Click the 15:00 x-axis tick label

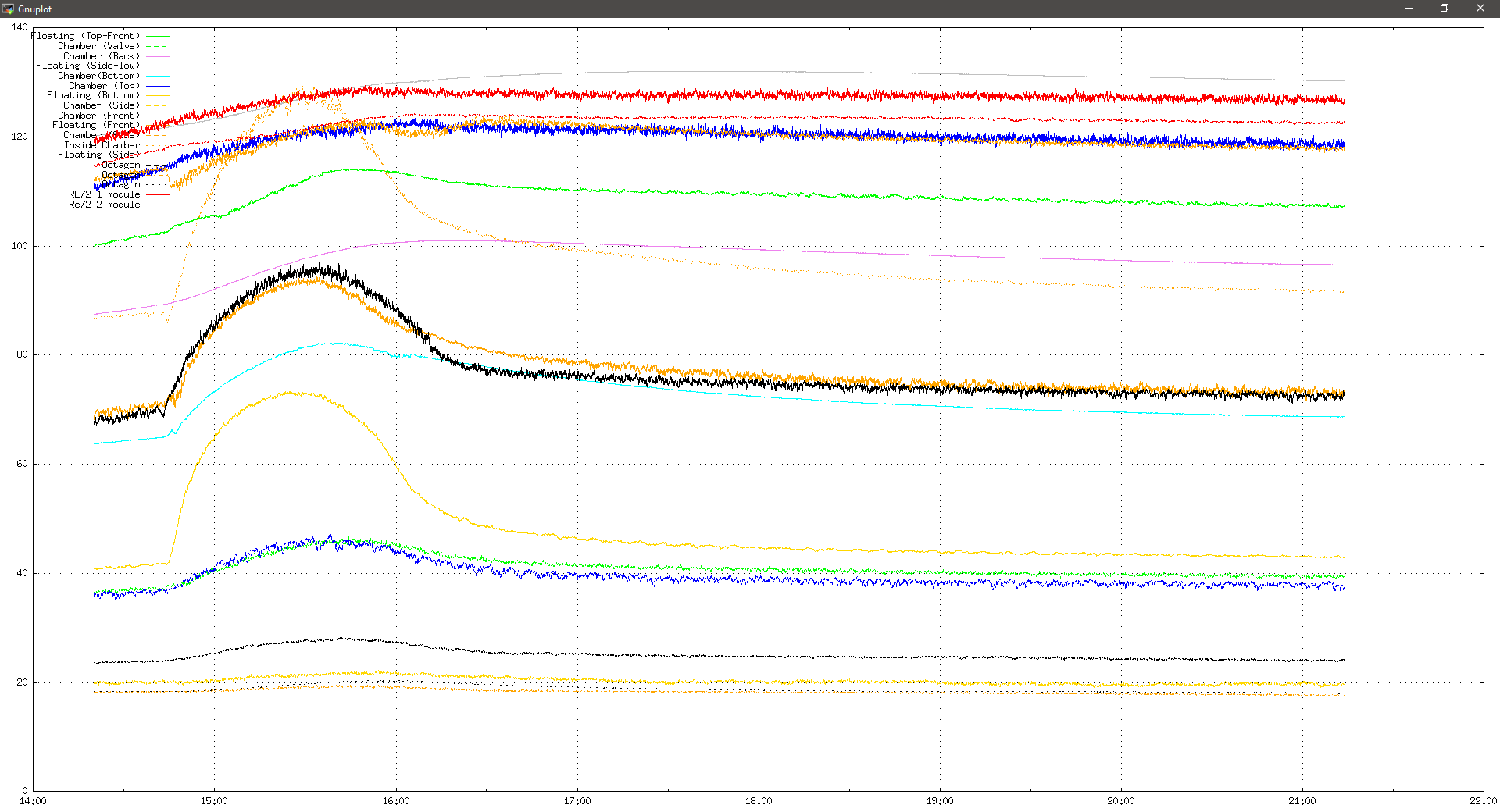coord(214,801)
